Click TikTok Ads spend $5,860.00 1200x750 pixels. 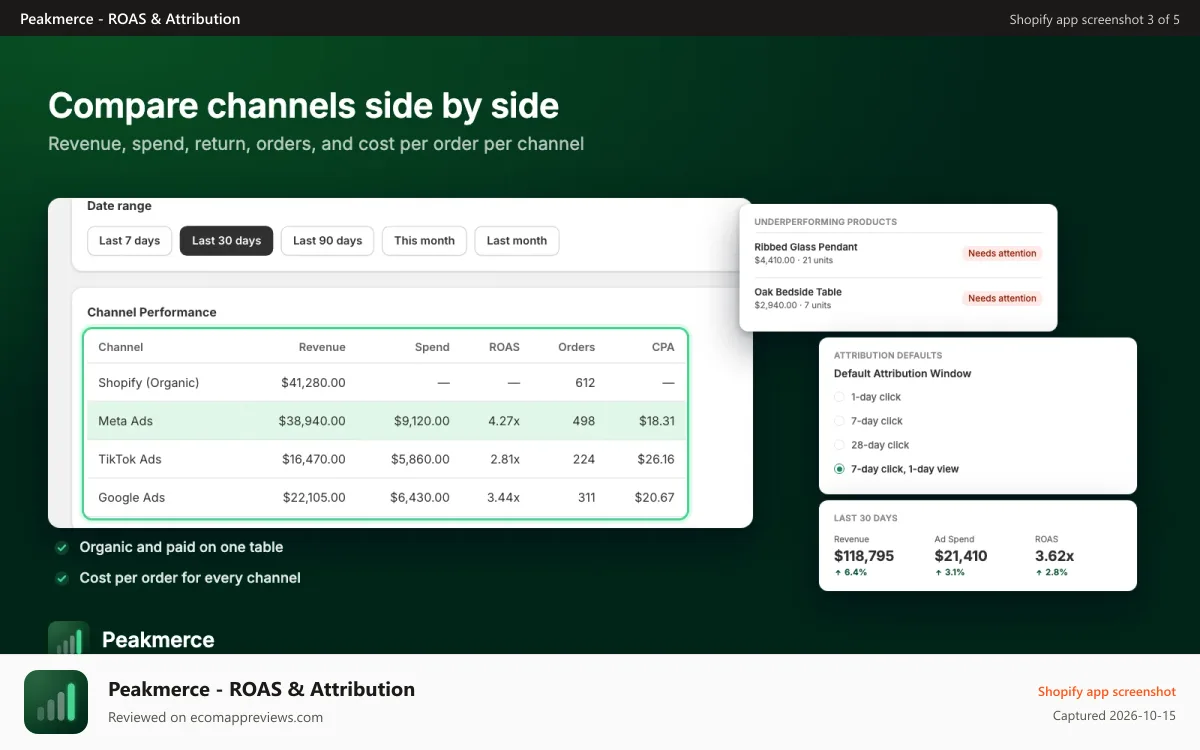(x=419, y=459)
